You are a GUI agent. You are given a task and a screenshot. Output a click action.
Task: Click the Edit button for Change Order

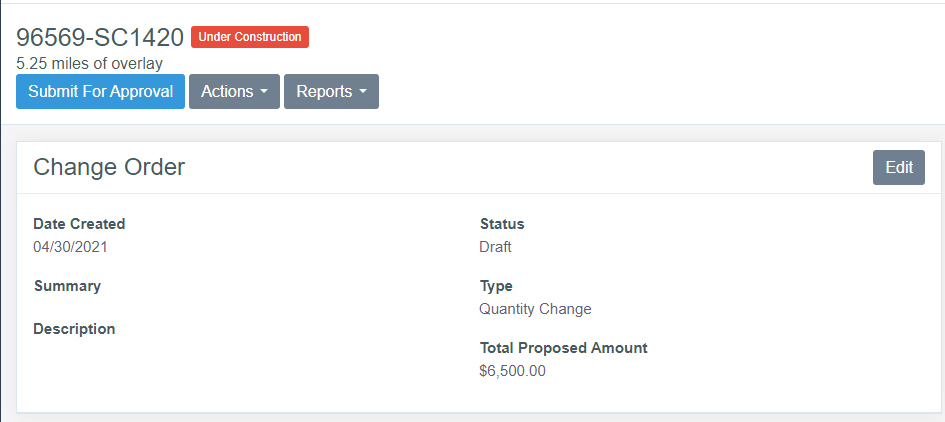tap(898, 167)
